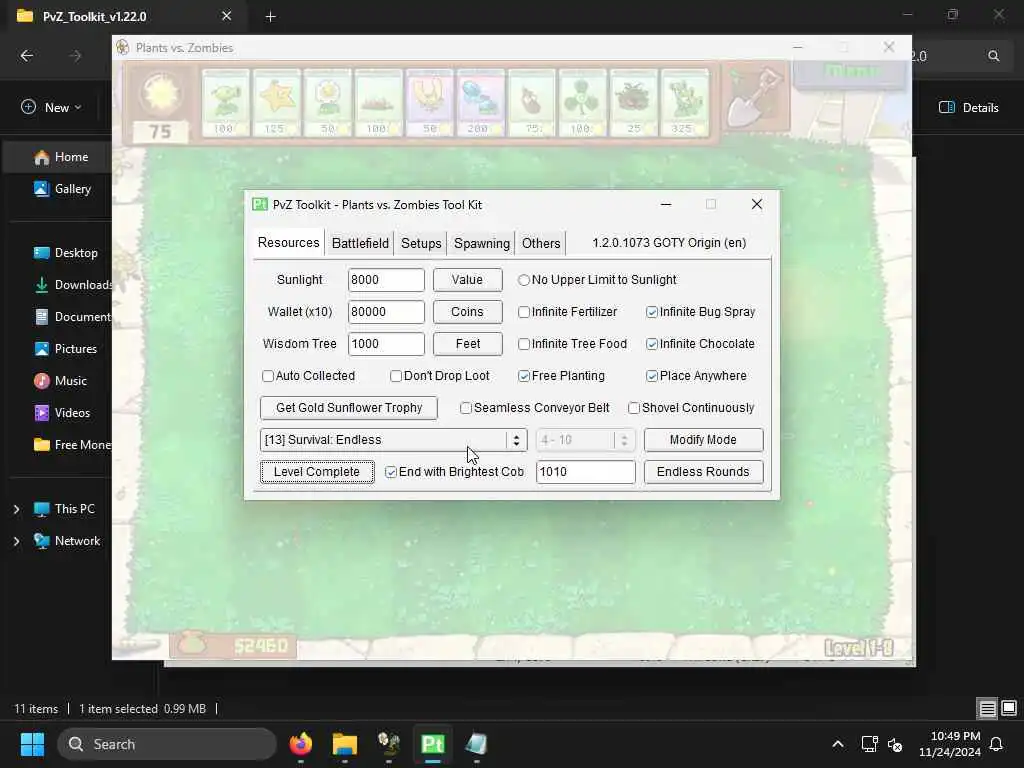Open the Spawning tab
This screenshot has width=1024, height=768.
482,244
